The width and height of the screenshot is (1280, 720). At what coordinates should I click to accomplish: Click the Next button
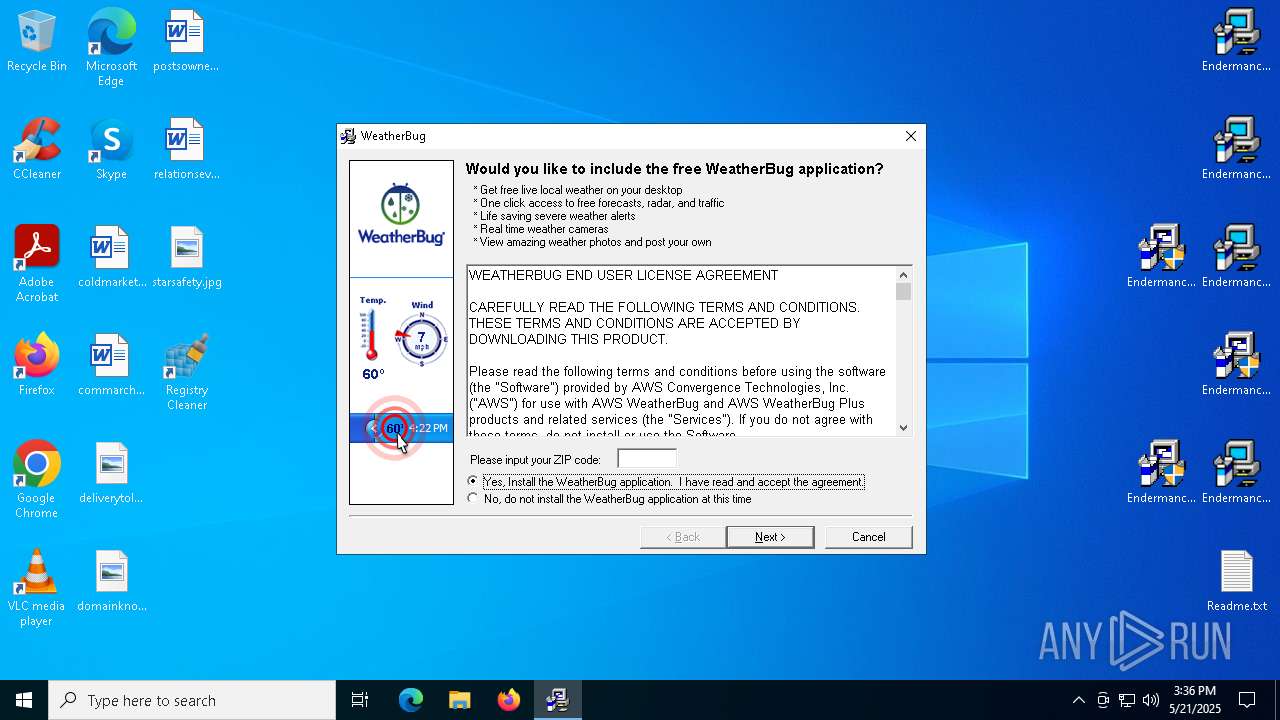[x=770, y=537]
